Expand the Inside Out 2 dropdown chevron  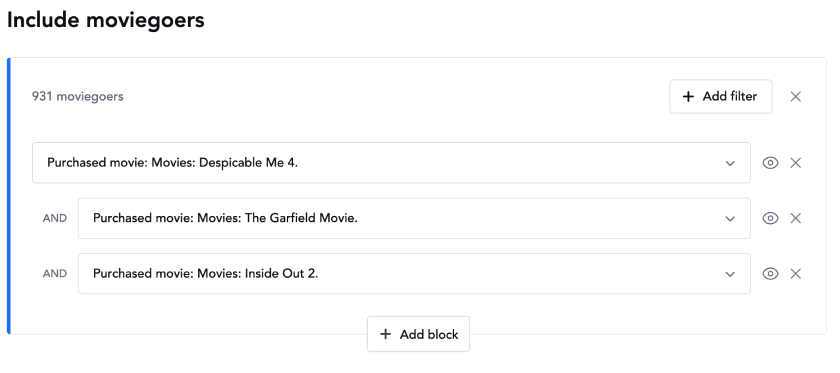pos(730,274)
